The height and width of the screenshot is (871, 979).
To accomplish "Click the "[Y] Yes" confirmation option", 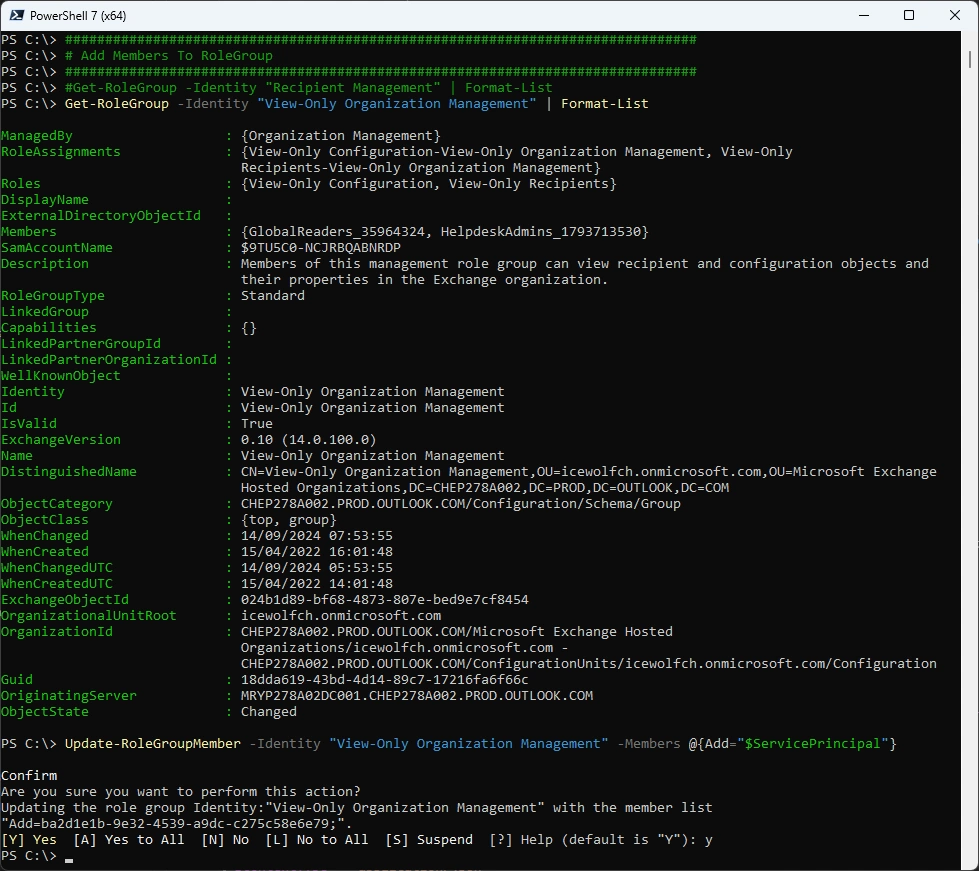I will (x=29, y=840).
